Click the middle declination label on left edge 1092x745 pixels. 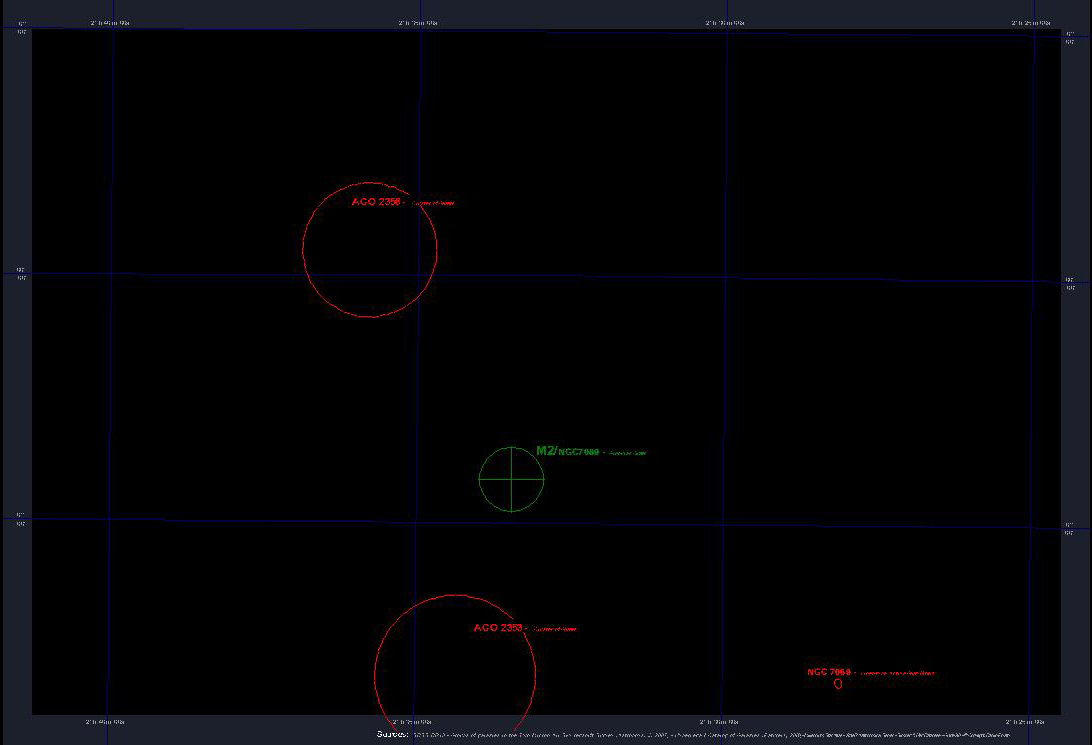[x=21, y=273]
